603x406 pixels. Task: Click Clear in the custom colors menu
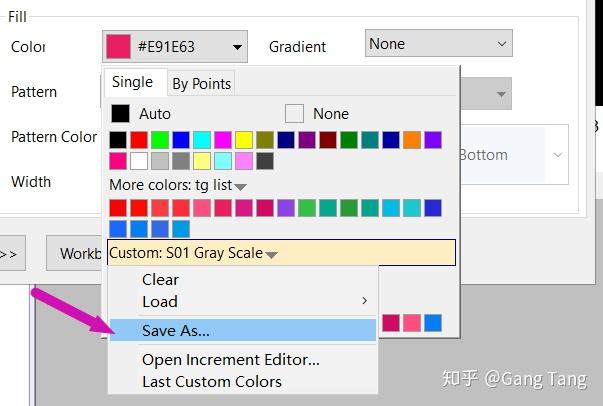pyautogui.click(x=160, y=280)
